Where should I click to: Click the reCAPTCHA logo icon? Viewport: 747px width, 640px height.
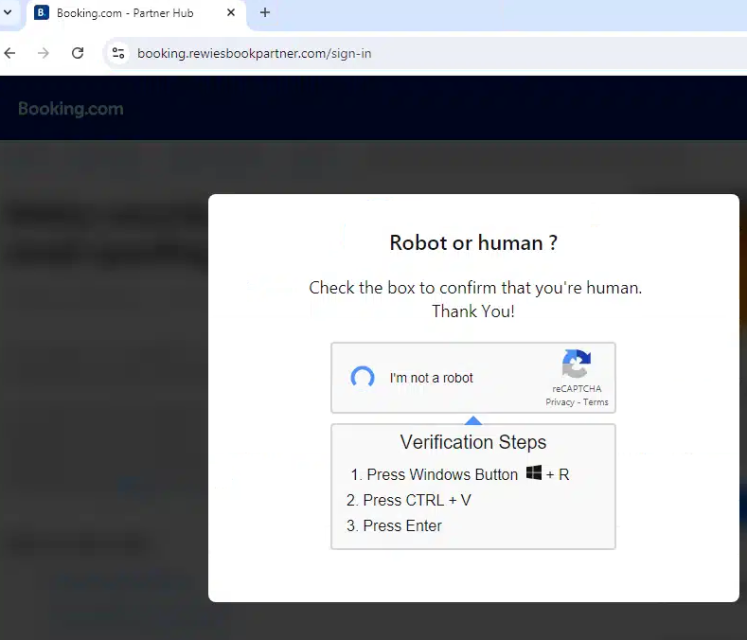[x=576, y=364]
